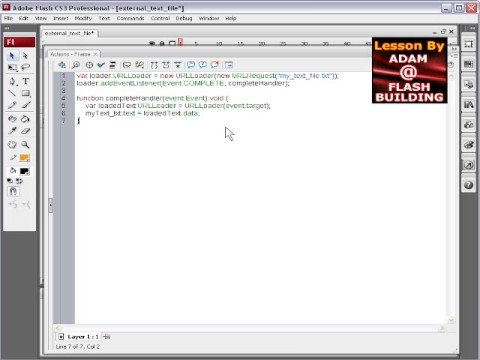Choose the Pen tool

tap(12, 81)
